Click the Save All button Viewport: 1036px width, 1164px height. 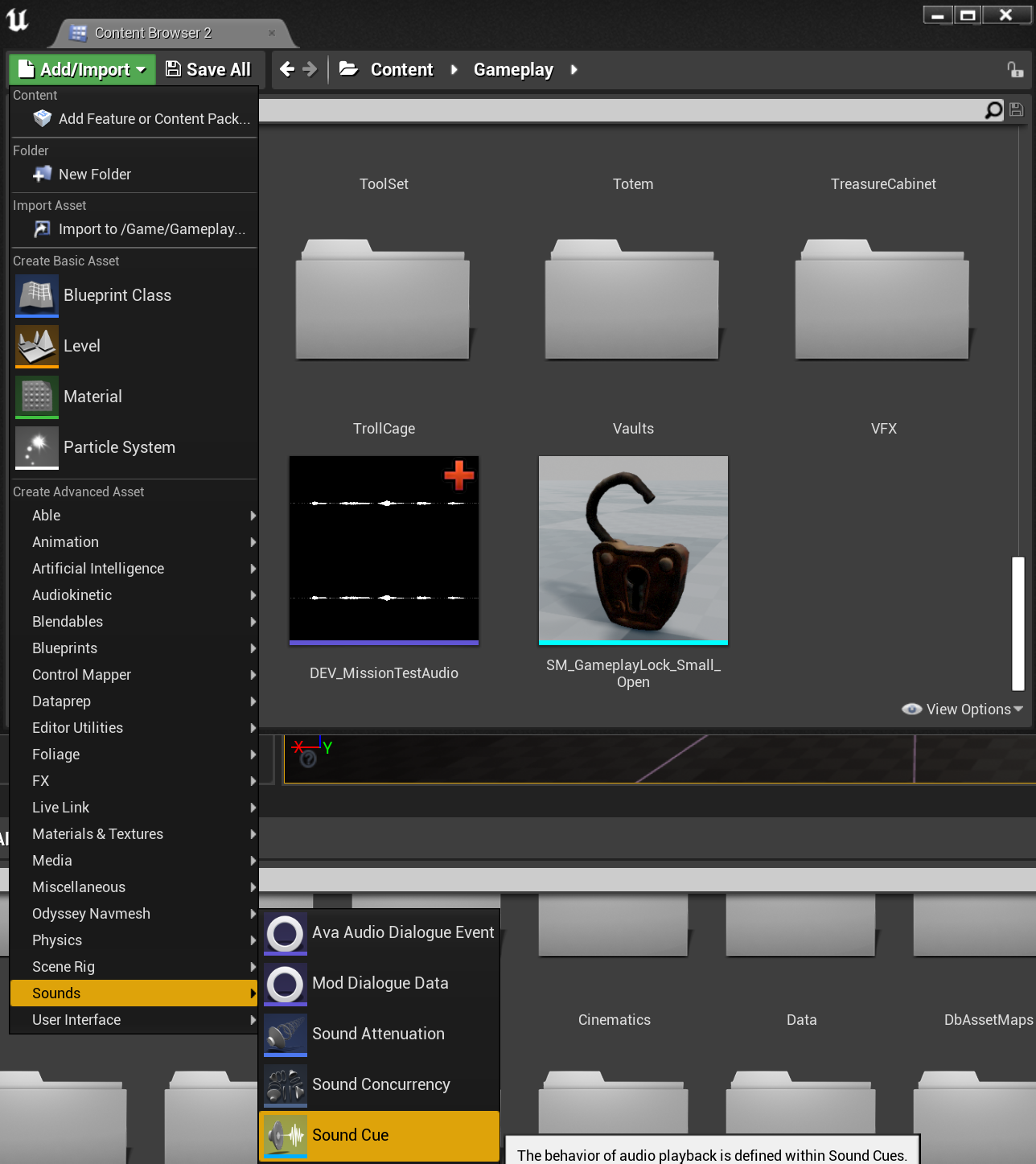click(208, 70)
